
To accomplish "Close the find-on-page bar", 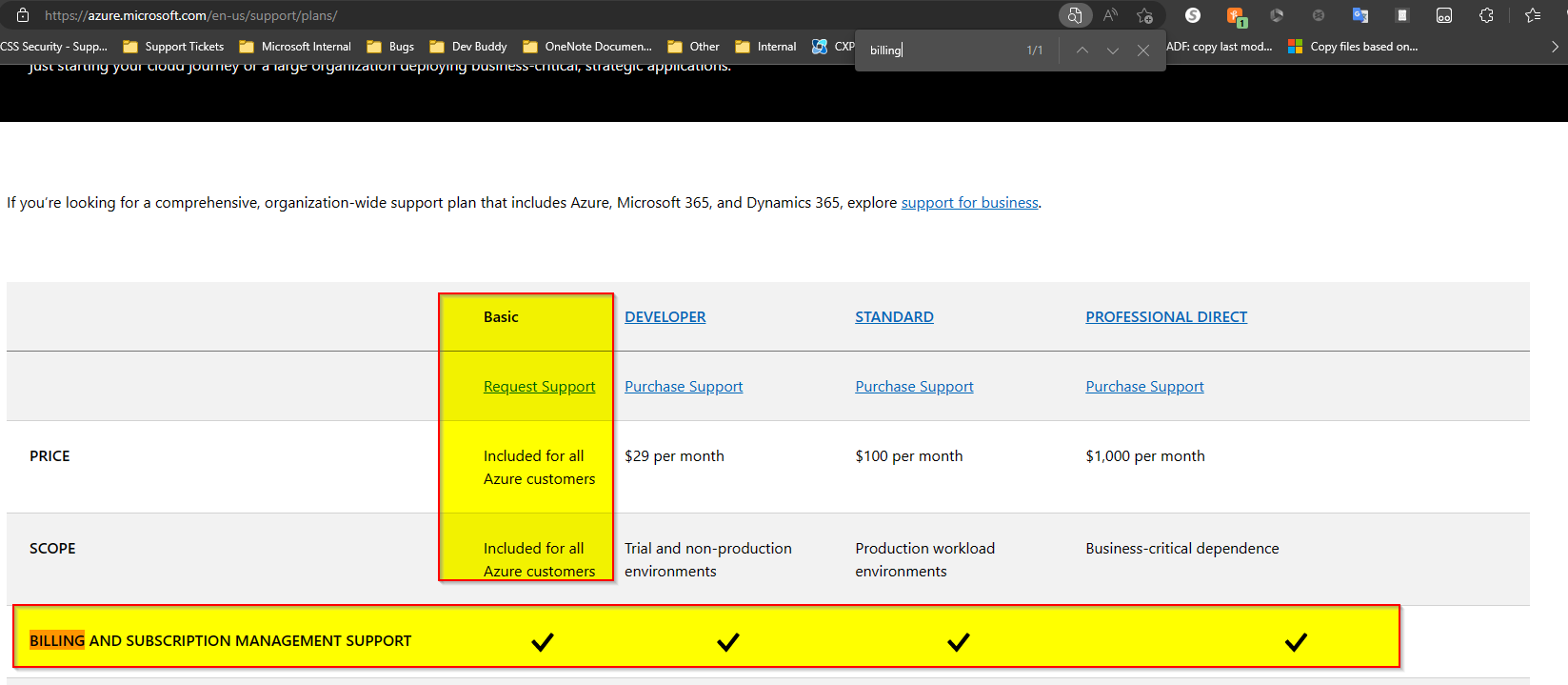I will (1143, 50).
